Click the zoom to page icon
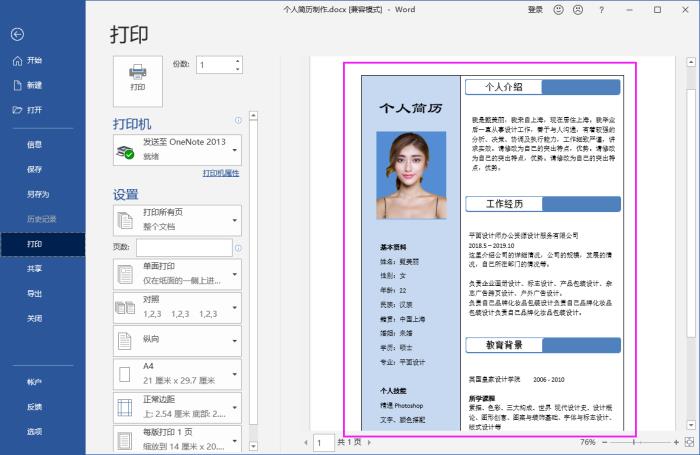Viewport: 700px width, 455px height. click(x=690, y=441)
